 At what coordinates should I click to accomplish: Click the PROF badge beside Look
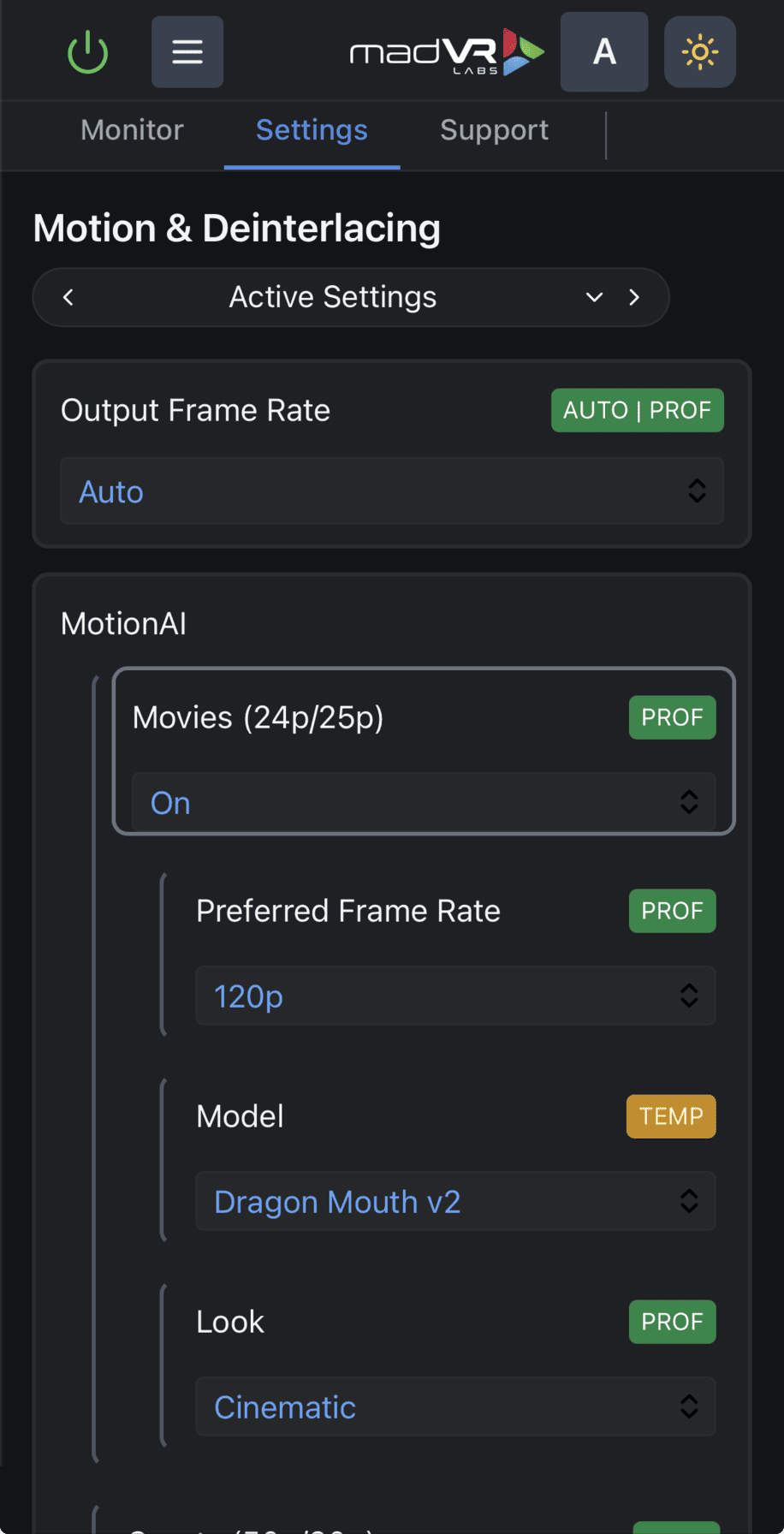point(672,1322)
